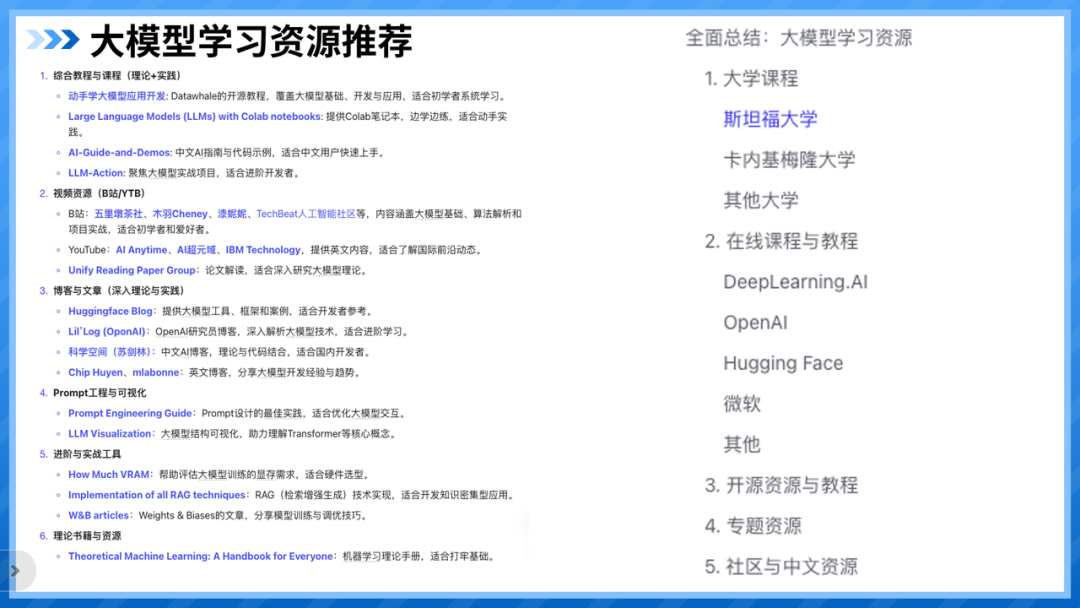Open the How Much VRAM link
Viewport: 1080px width, 608px height.
point(109,474)
